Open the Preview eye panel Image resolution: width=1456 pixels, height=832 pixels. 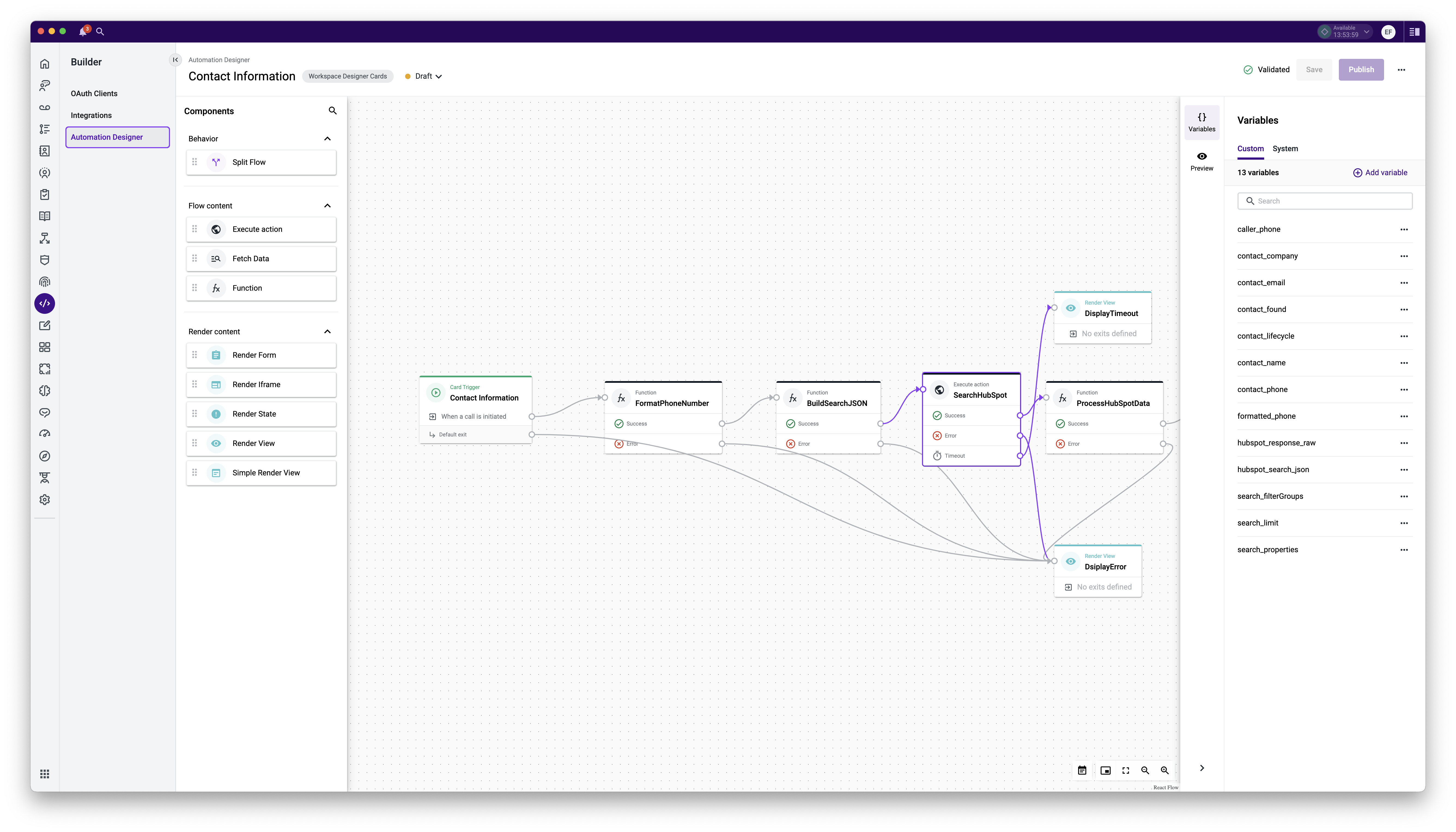tap(1202, 161)
